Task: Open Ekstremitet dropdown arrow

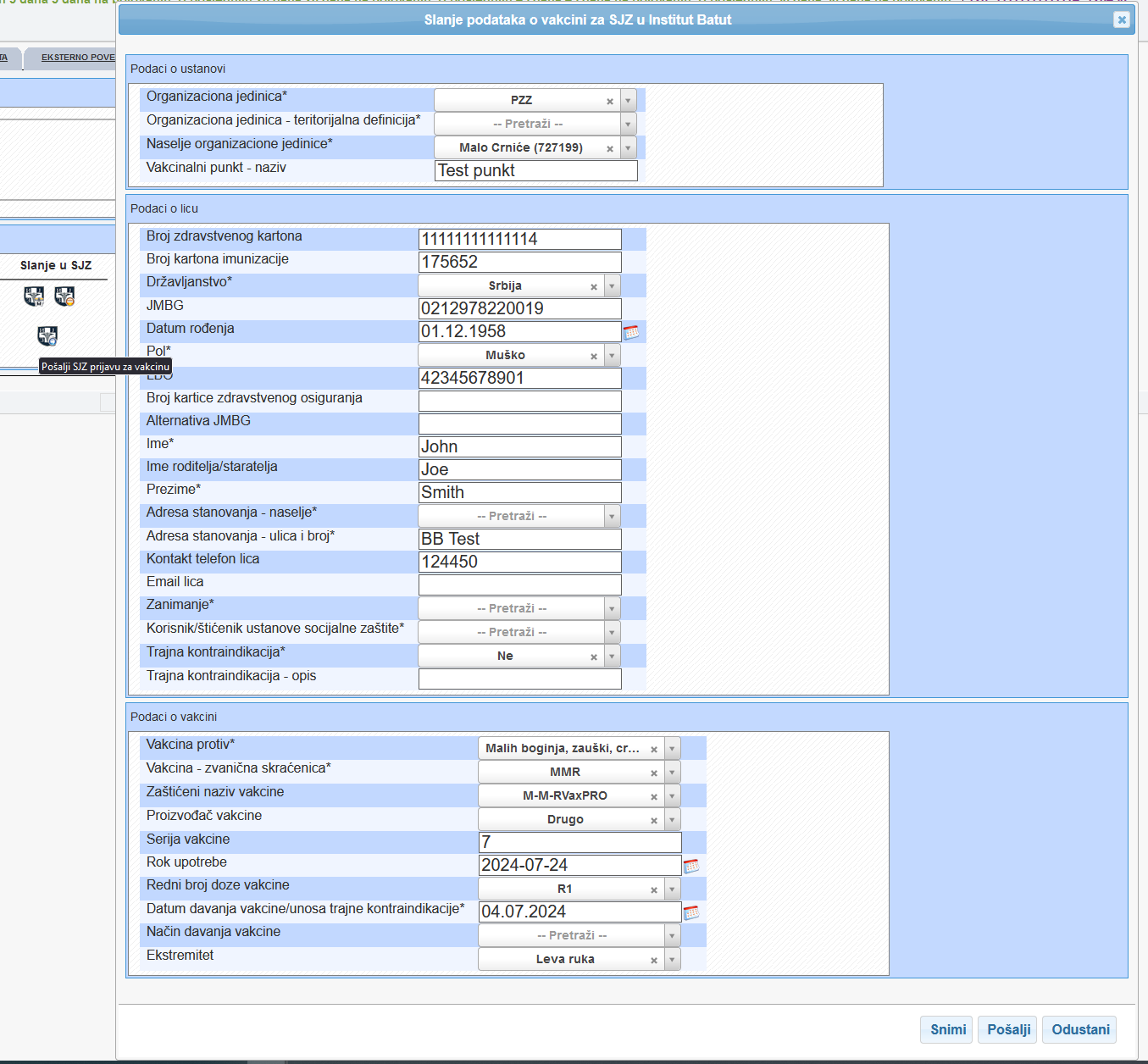Action: point(672,959)
